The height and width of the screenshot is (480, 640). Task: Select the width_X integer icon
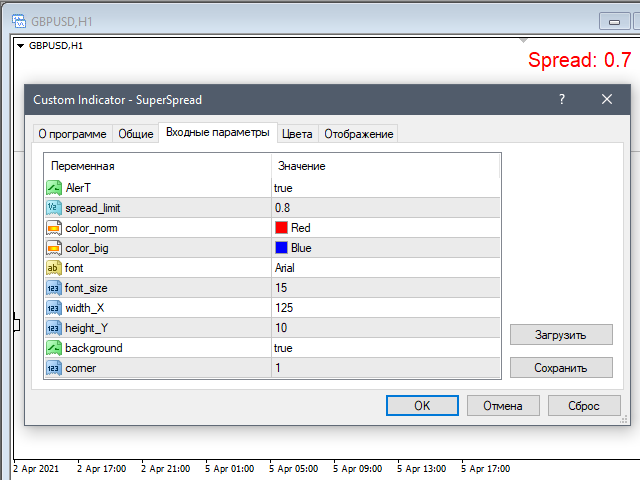coord(54,308)
